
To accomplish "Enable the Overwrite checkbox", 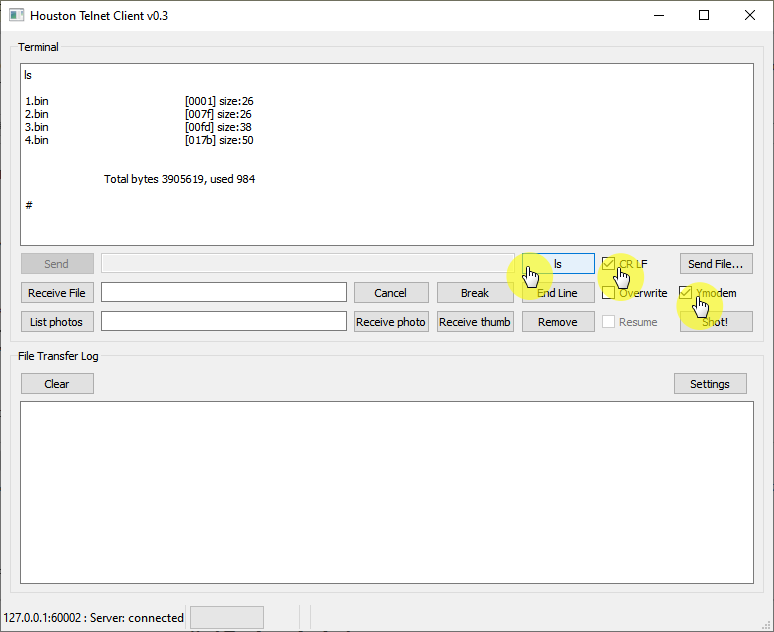I will 608,293.
